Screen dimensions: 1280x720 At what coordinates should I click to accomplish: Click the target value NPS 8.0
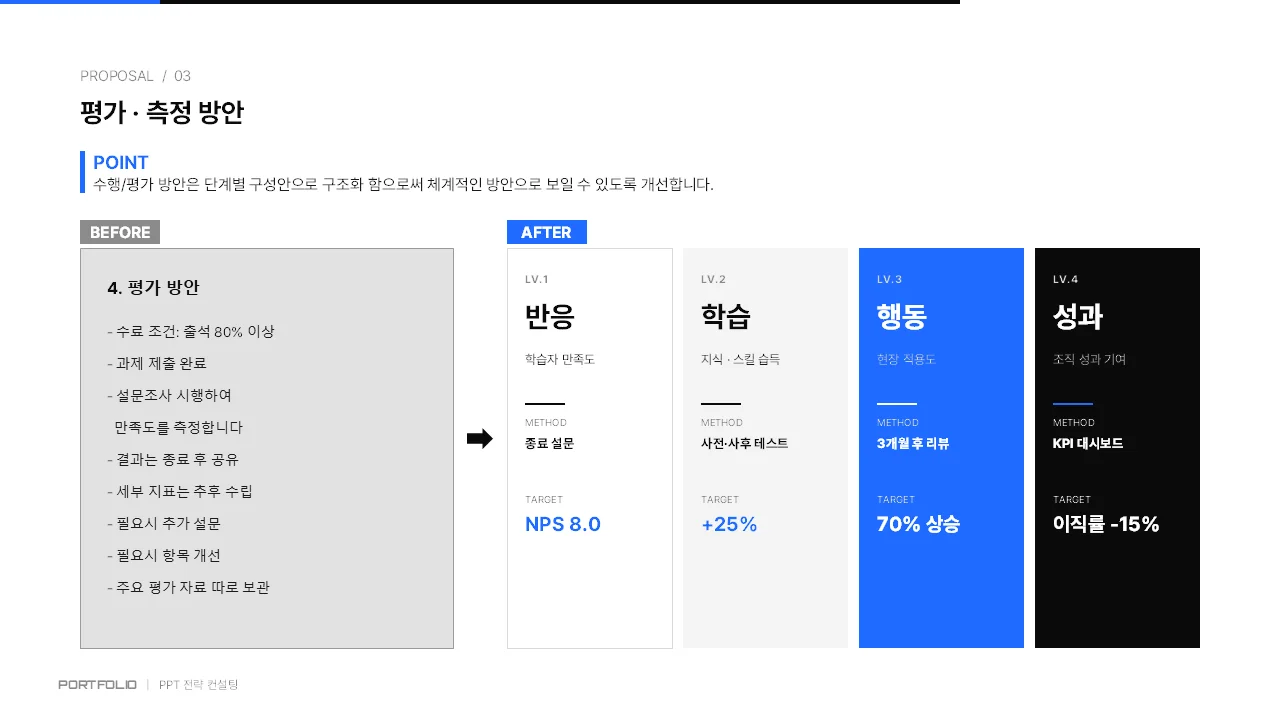pyautogui.click(x=563, y=524)
